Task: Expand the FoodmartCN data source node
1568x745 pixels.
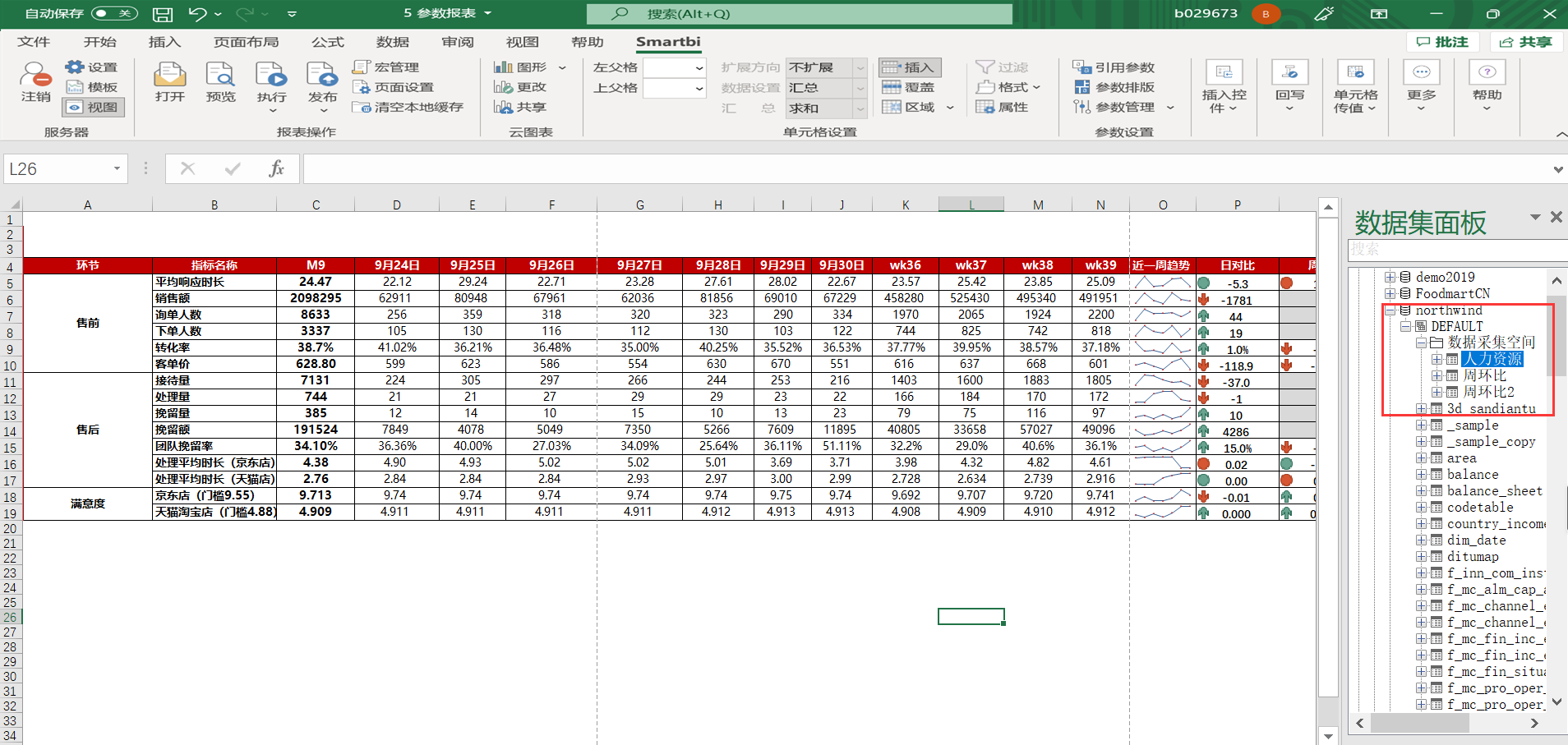Action: coord(1390,293)
